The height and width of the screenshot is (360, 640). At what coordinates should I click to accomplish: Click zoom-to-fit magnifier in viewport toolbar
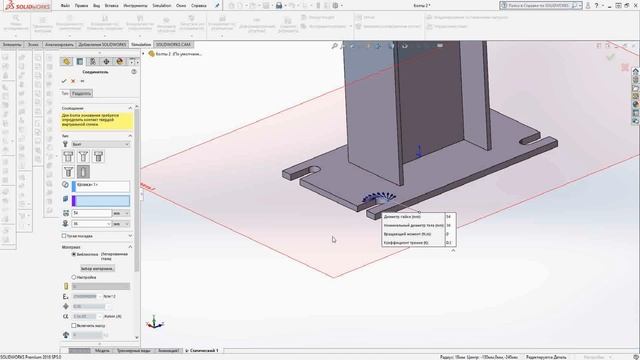(x=335, y=46)
